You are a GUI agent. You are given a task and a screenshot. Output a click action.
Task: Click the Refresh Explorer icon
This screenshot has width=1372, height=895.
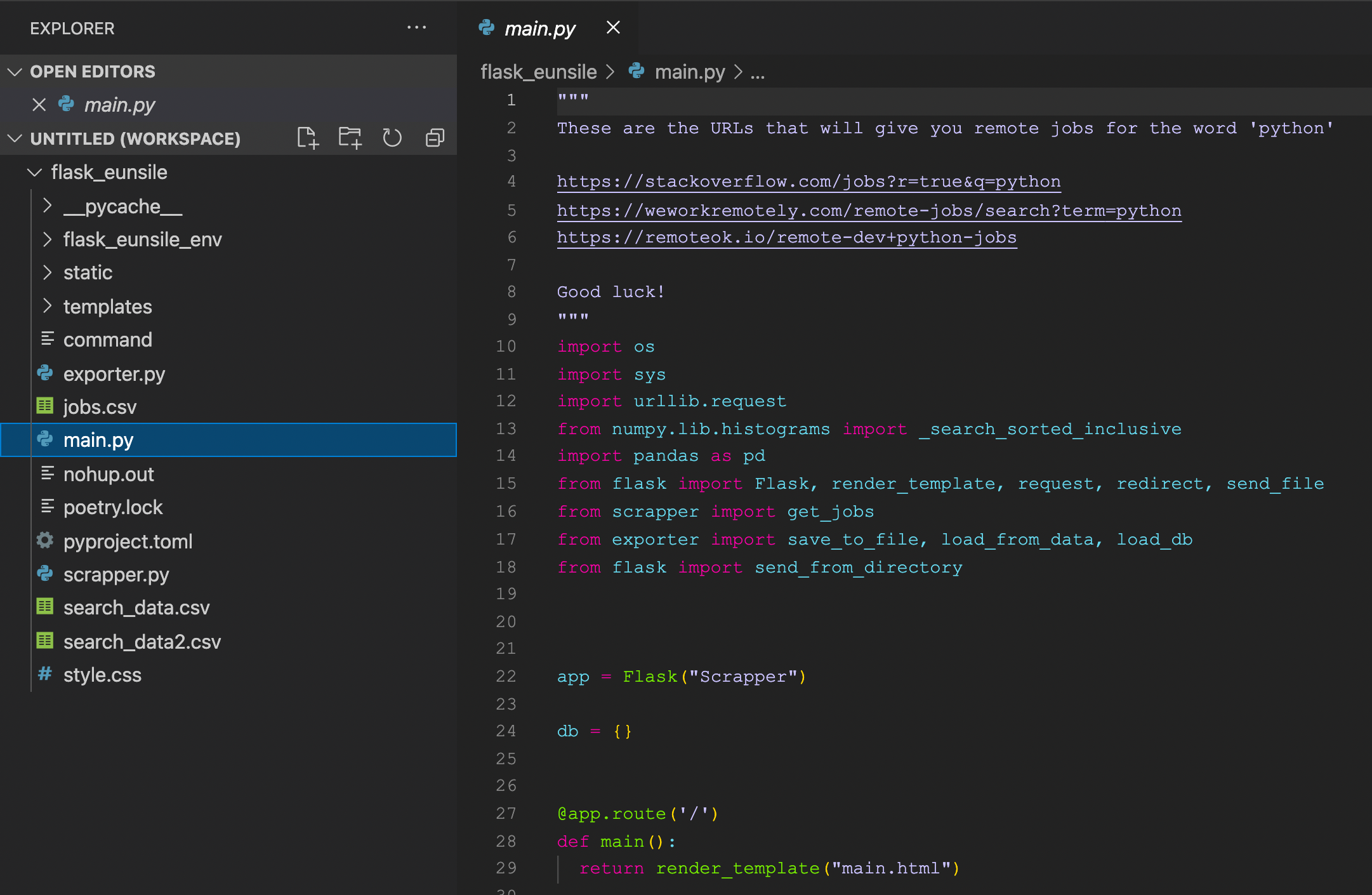point(392,138)
